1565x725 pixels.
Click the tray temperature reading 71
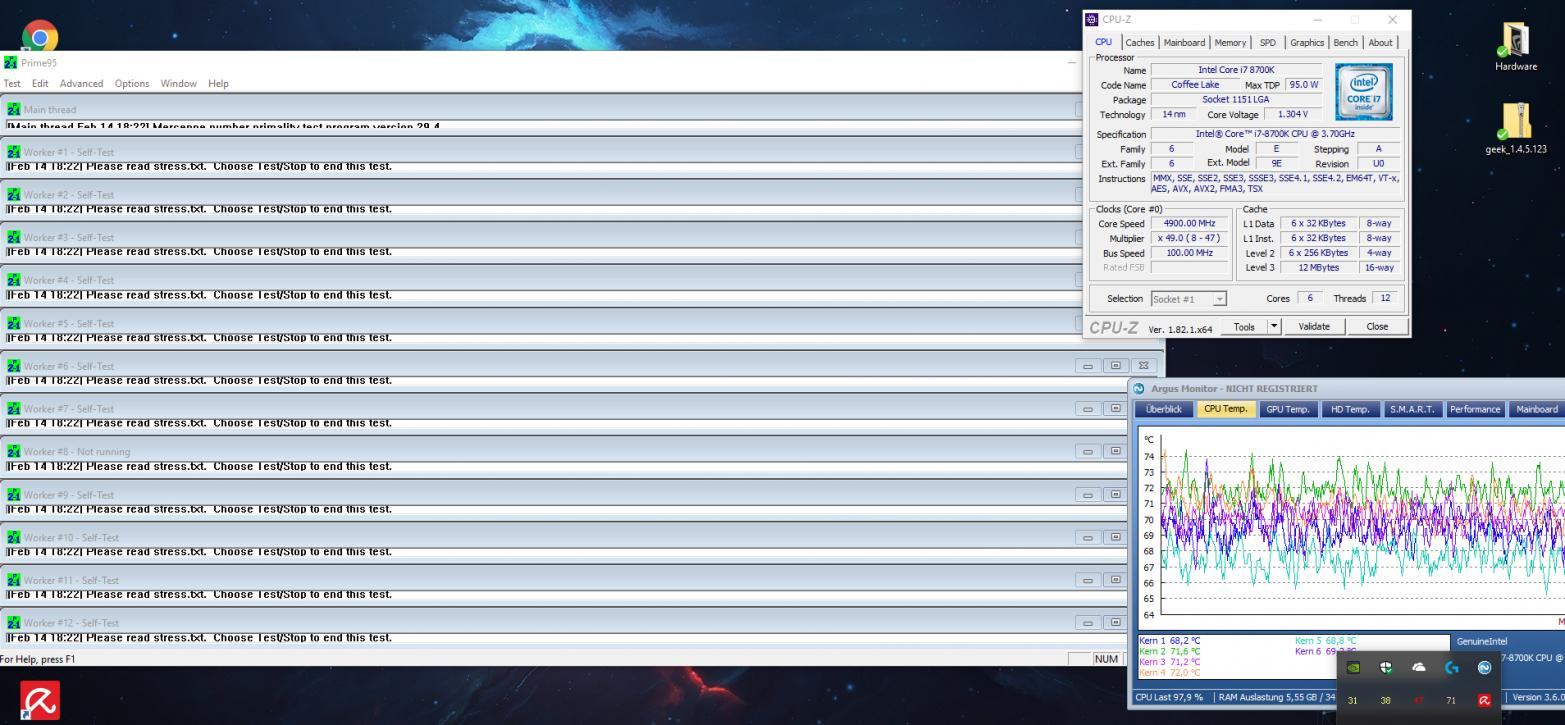click(1452, 700)
